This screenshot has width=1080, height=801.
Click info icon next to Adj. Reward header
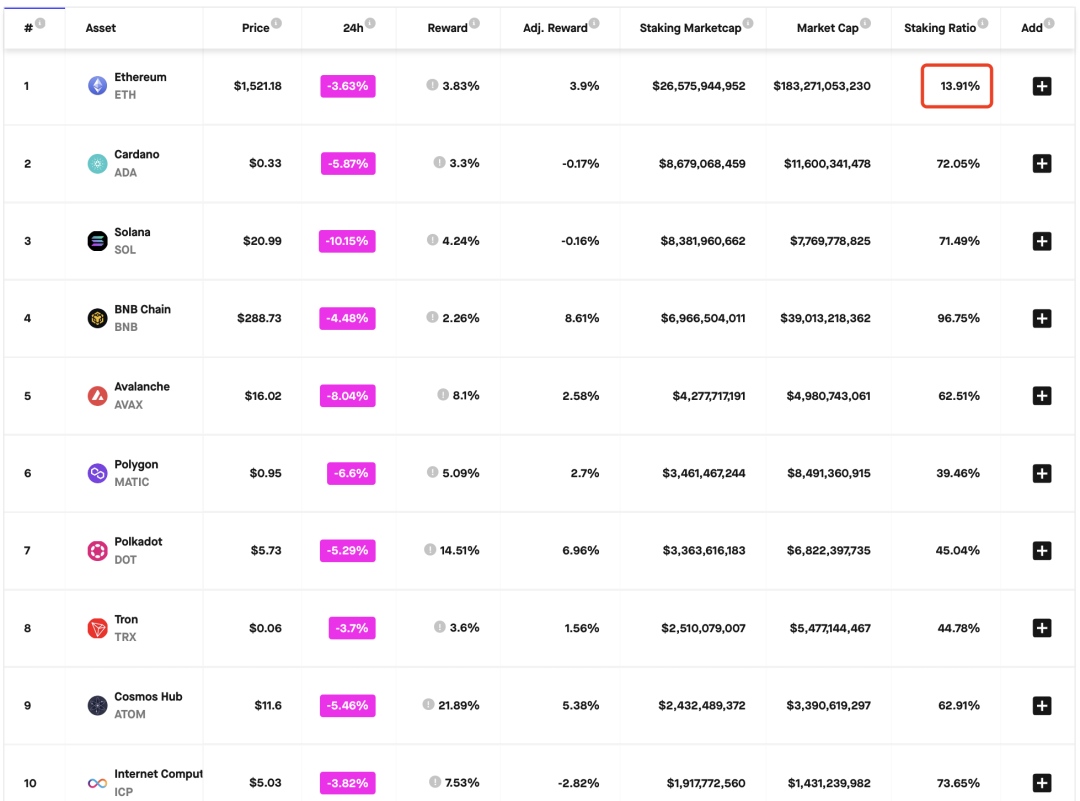tap(594, 23)
